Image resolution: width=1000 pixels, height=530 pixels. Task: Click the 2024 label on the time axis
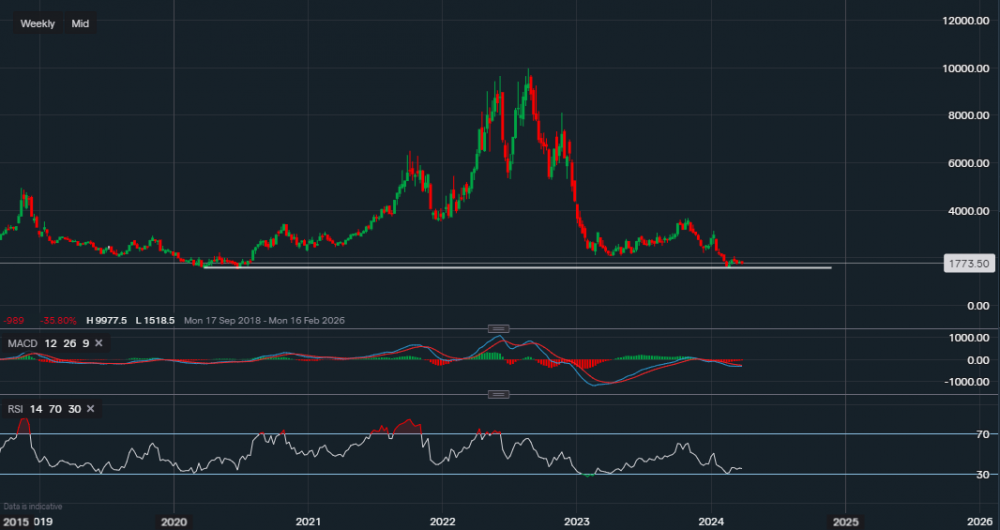pos(711,521)
